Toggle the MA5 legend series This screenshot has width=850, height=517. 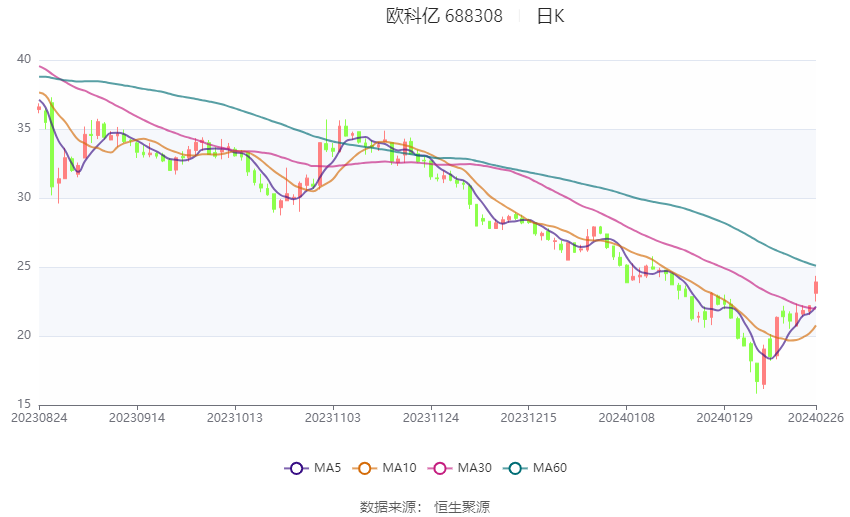click(x=313, y=468)
